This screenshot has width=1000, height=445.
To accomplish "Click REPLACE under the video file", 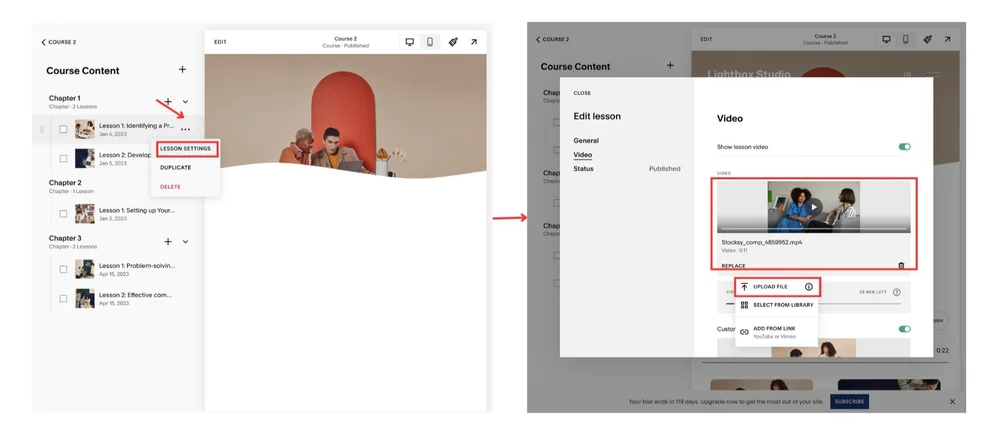I will 733,266.
